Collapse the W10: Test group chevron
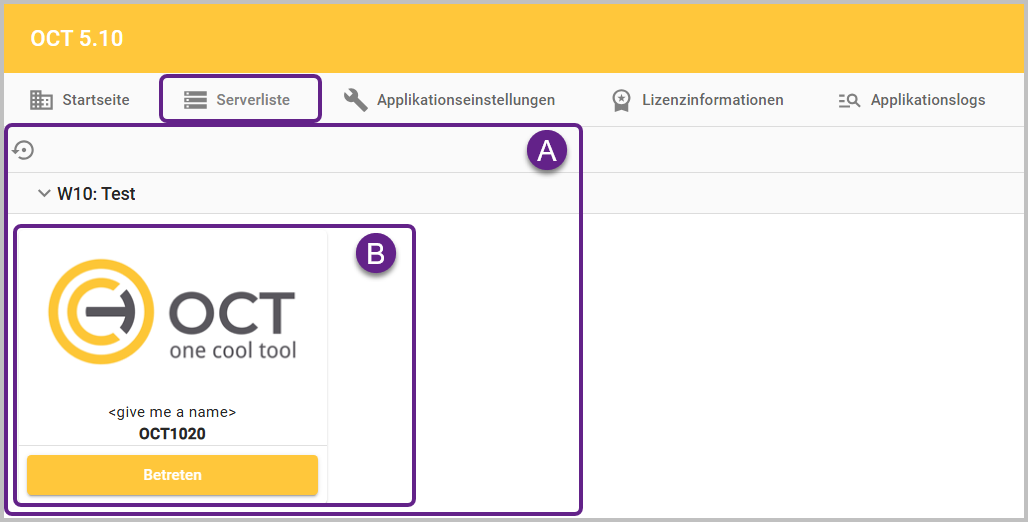This screenshot has width=1028, height=522. coord(44,193)
